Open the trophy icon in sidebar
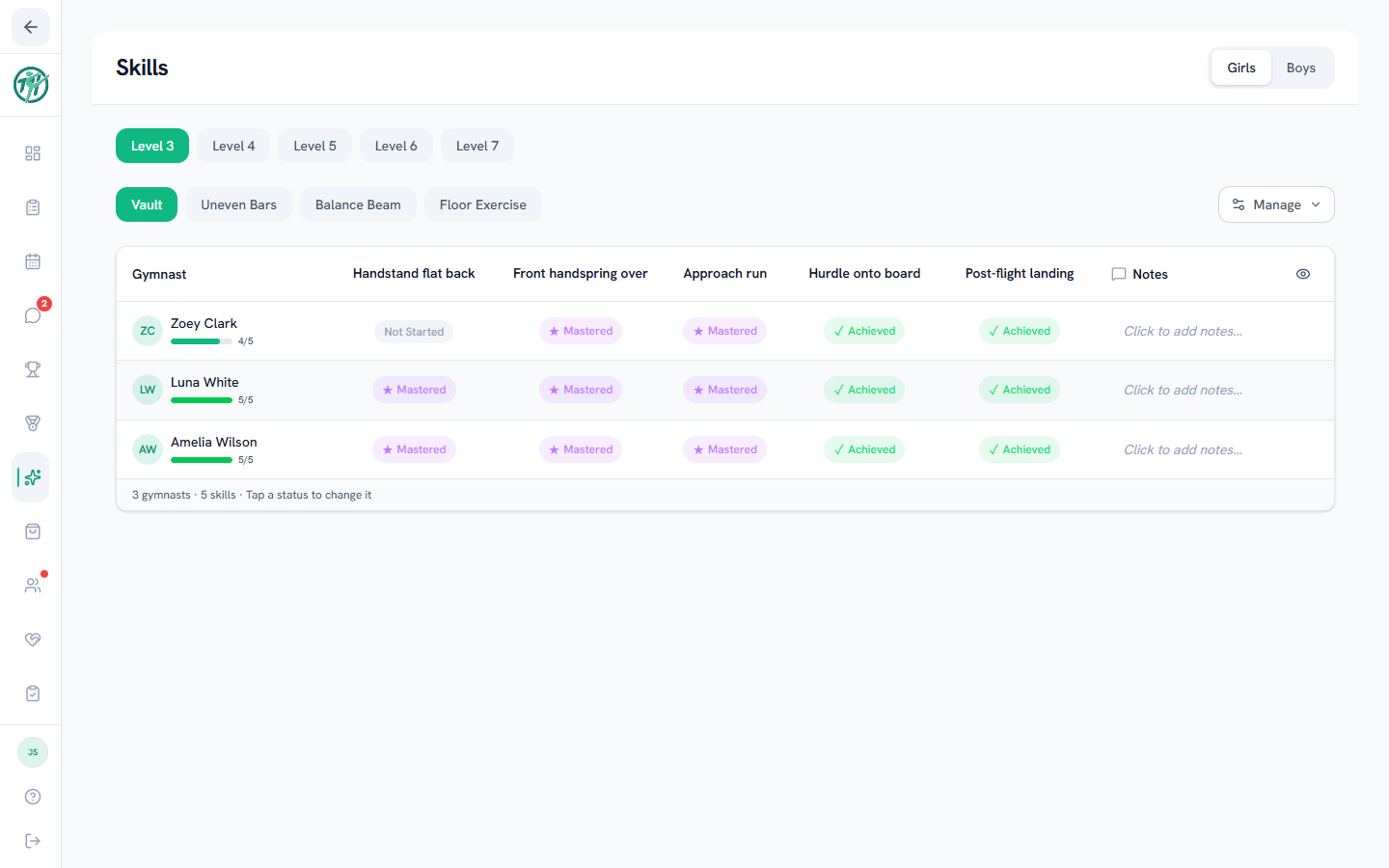 click(33, 369)
